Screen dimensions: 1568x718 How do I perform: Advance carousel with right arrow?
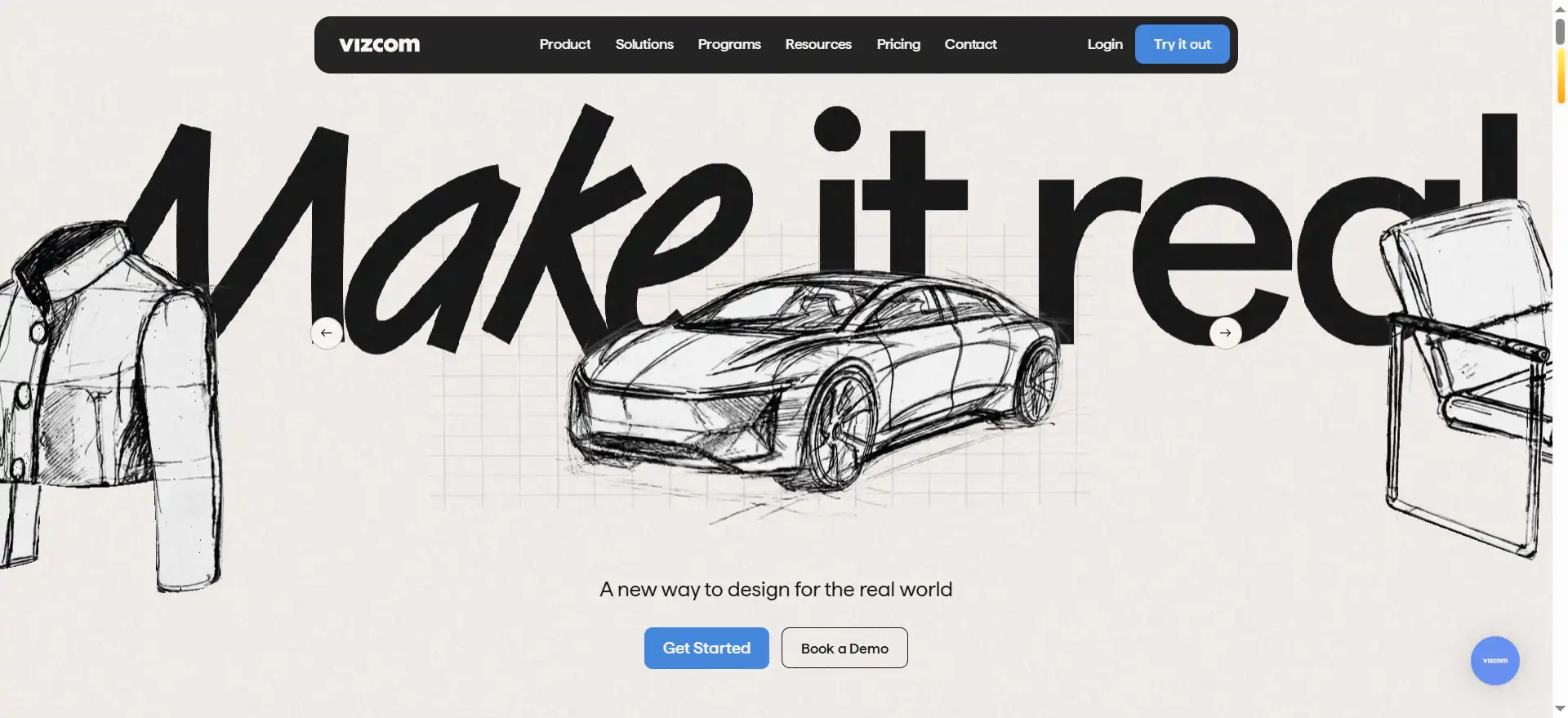pos(1225,333)
